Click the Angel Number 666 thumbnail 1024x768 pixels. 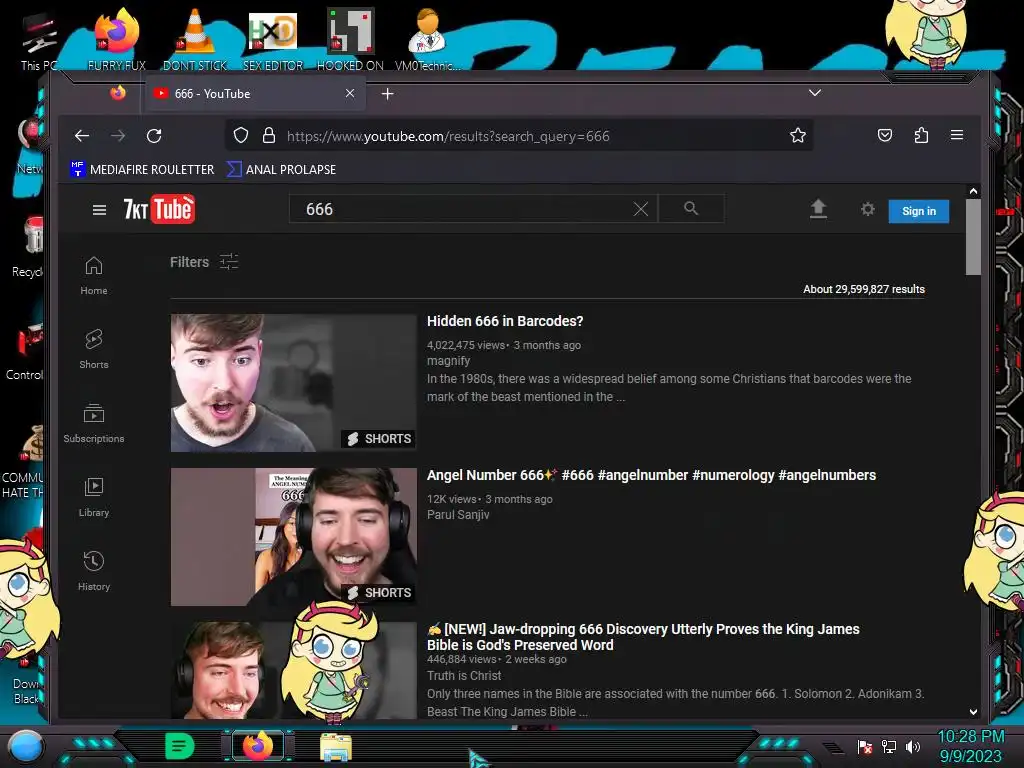(x=293, y=537)
